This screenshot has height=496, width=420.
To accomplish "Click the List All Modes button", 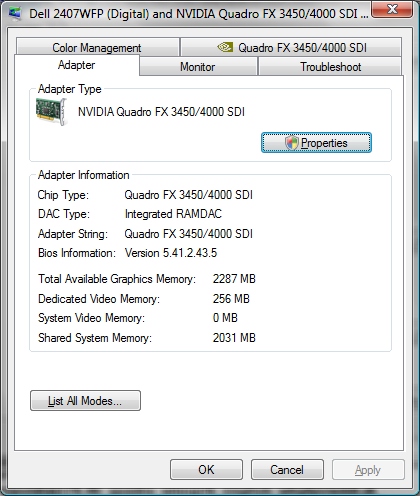I will 85,401.
